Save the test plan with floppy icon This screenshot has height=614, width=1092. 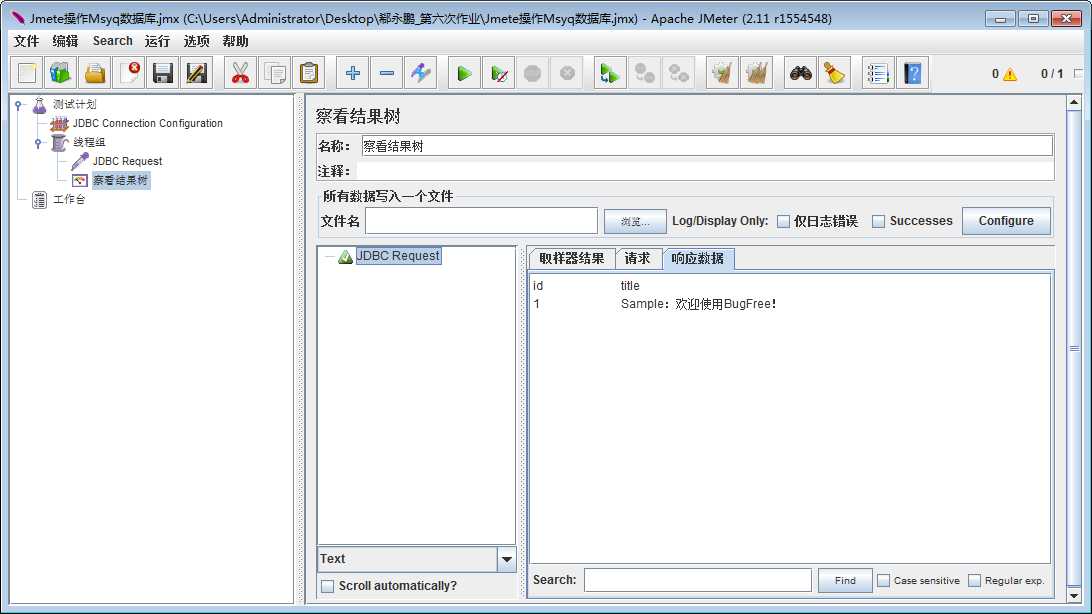tap(163, 73)
